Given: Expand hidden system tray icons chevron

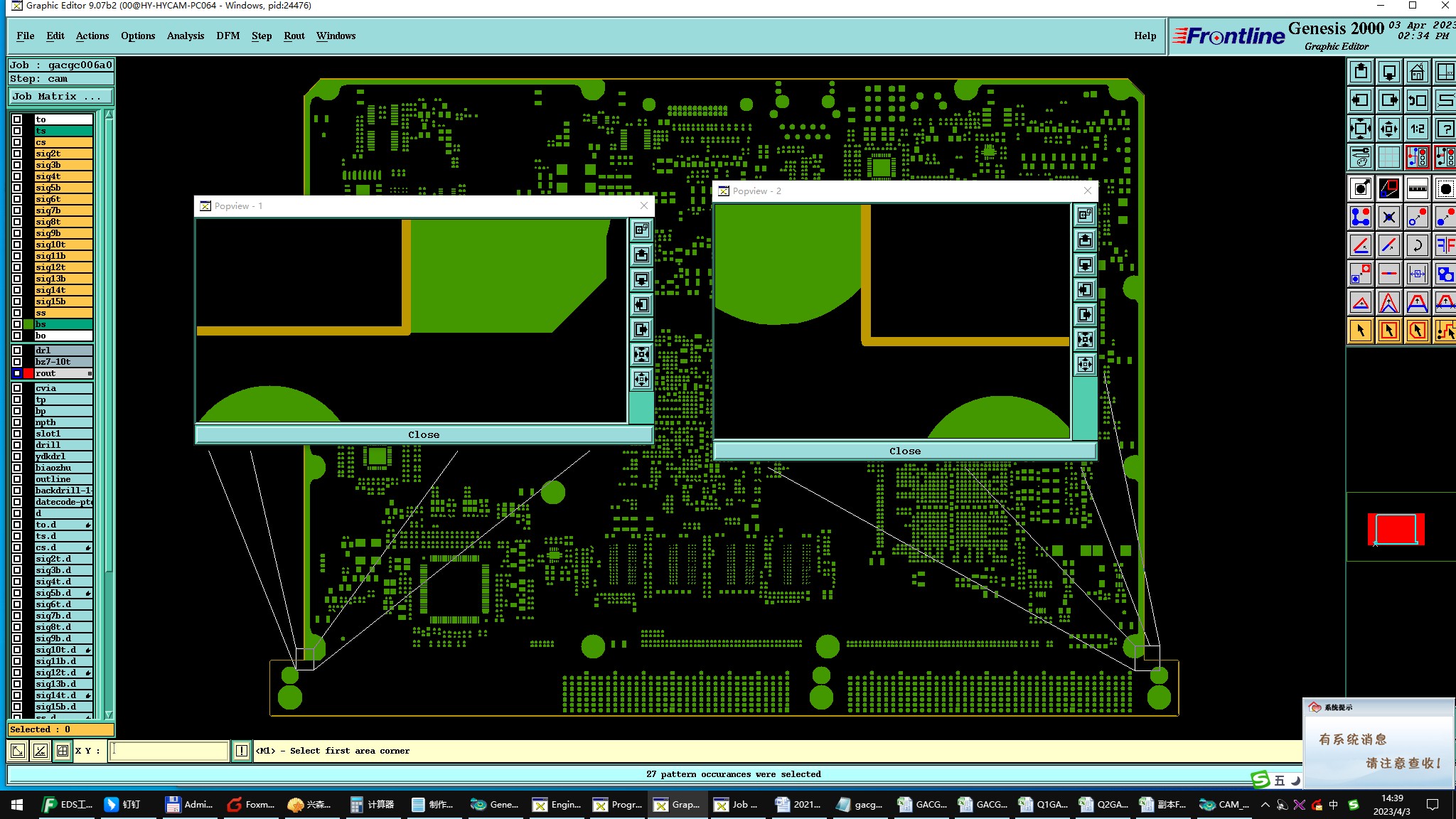Looking at the screenshot, I should coord(1265,805).
